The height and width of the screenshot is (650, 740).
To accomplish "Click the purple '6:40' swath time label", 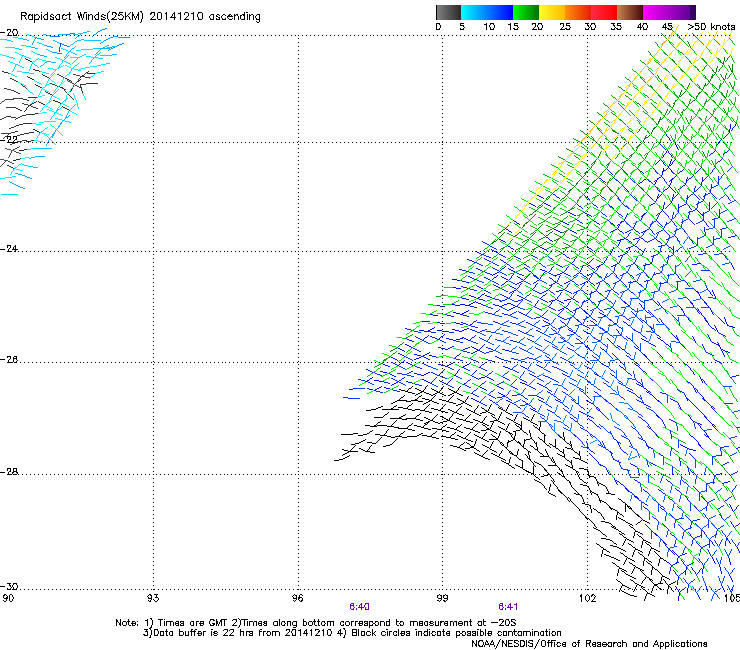I will point(360,607).
